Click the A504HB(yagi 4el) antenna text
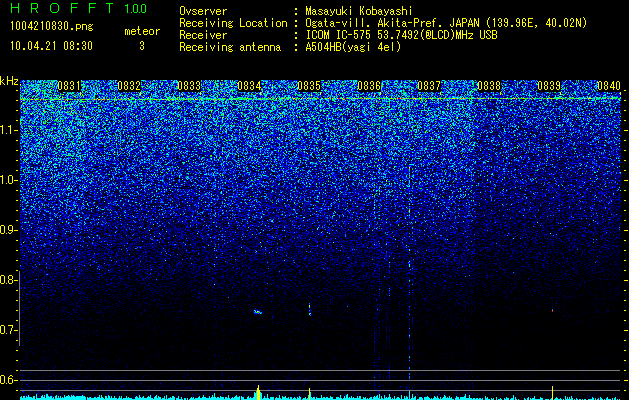 (353, 47)
